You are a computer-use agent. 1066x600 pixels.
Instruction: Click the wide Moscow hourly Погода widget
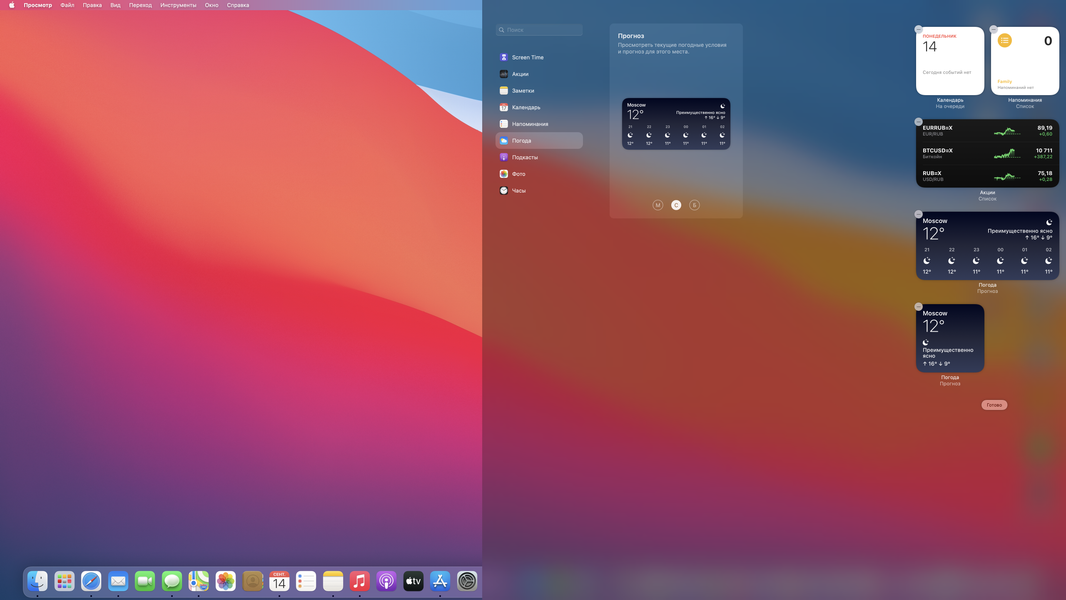click(x=987, y=246)
